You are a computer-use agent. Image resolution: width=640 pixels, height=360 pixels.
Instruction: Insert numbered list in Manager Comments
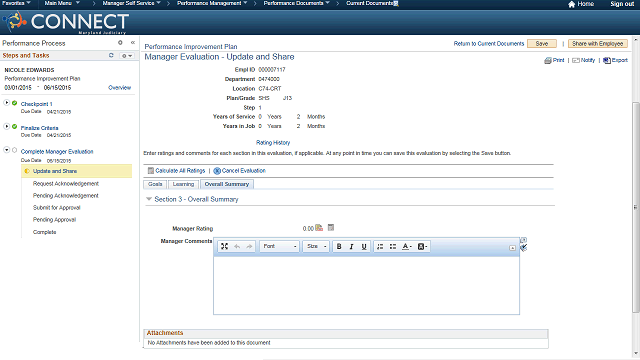[380, 247]
